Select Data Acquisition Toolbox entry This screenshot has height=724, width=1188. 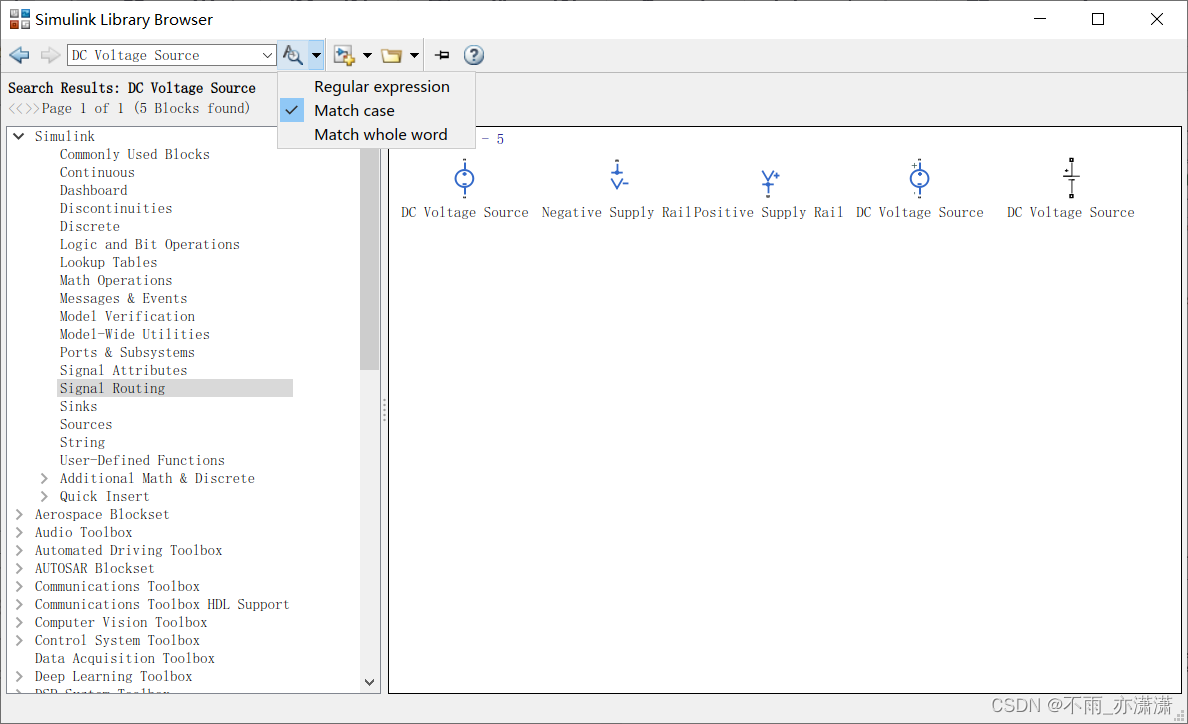124,659
